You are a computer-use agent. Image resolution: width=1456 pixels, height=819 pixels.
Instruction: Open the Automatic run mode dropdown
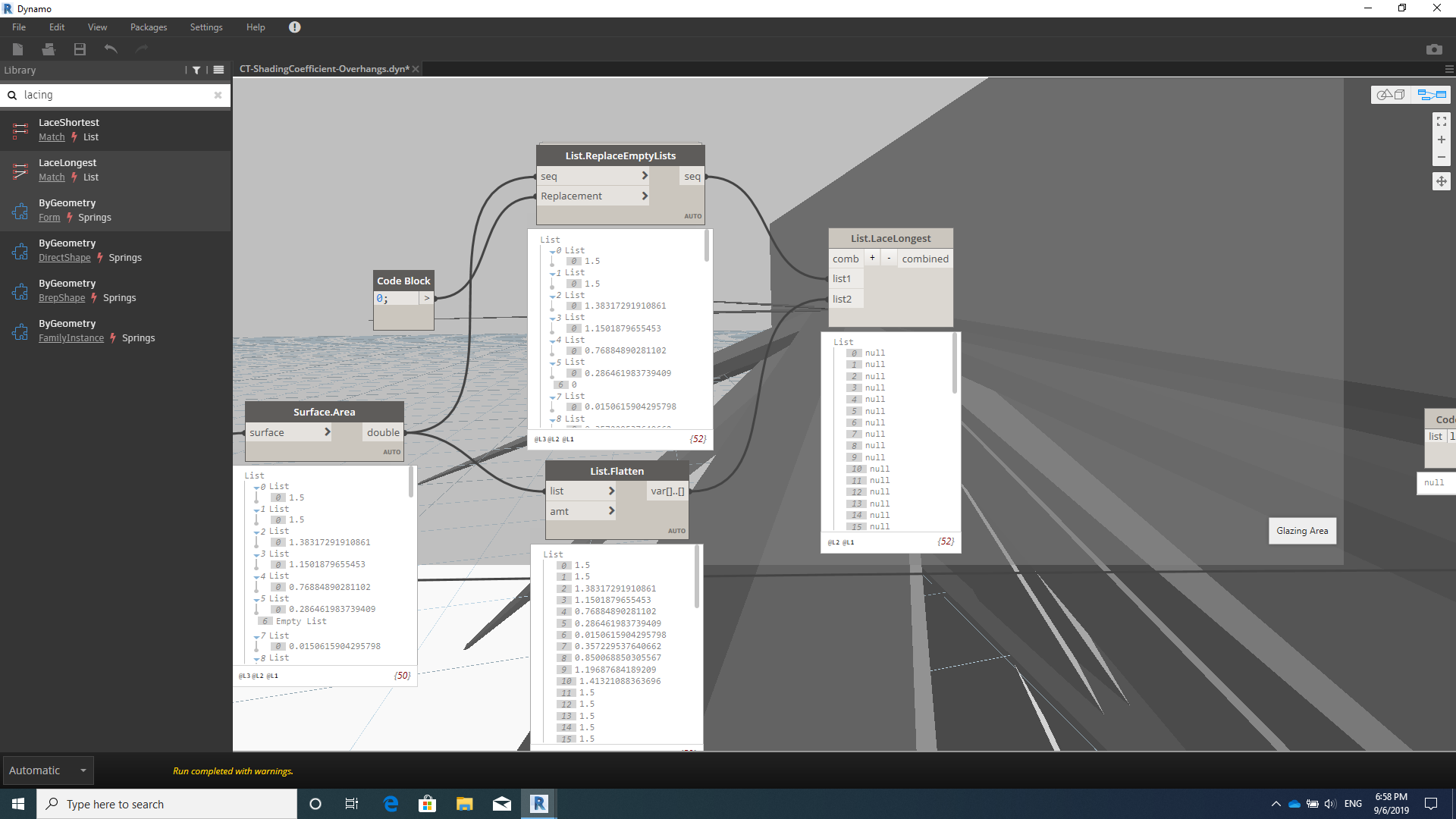48,770
